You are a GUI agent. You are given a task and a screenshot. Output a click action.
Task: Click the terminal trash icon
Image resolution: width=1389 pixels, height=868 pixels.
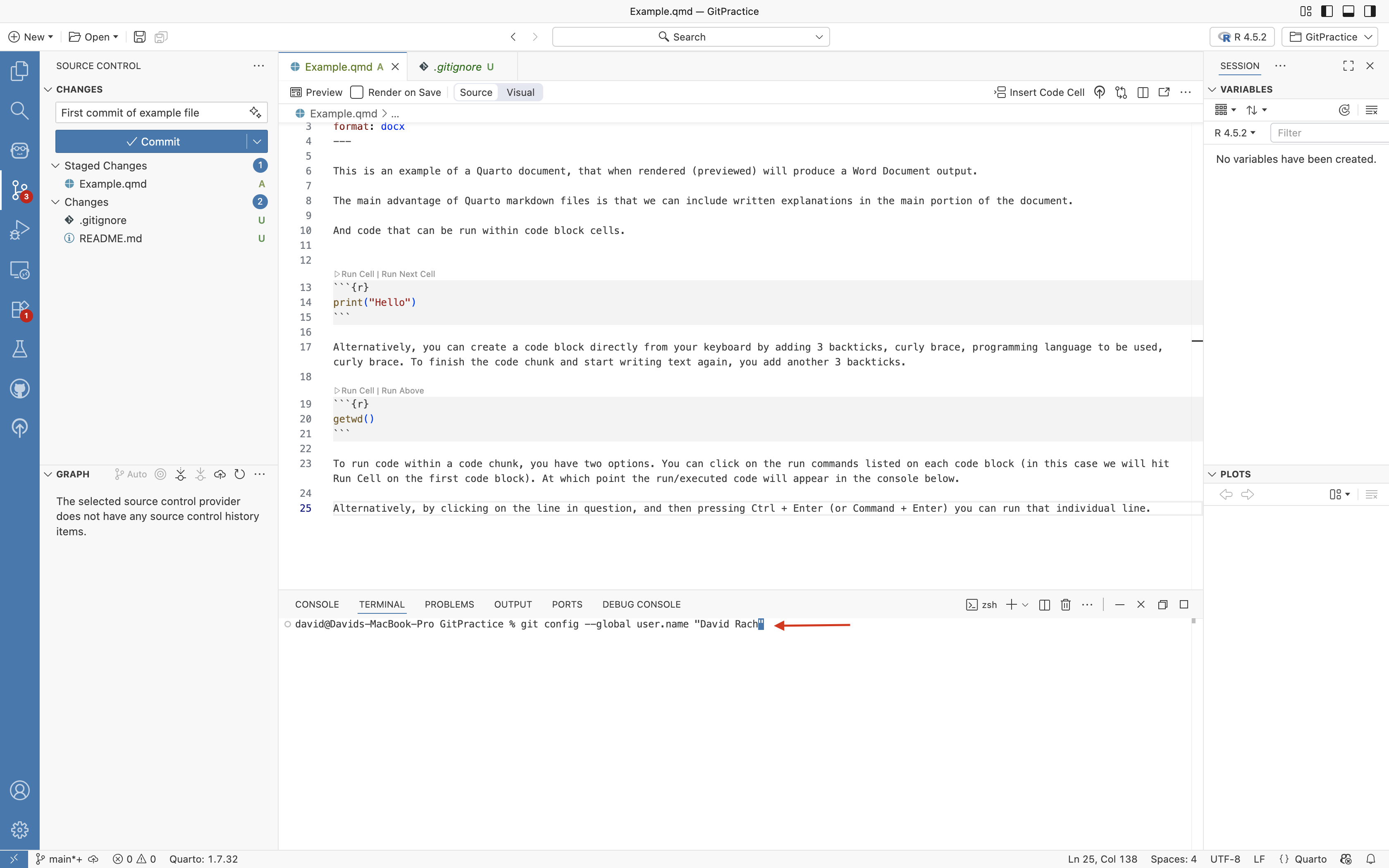(x=1065, y=604)
